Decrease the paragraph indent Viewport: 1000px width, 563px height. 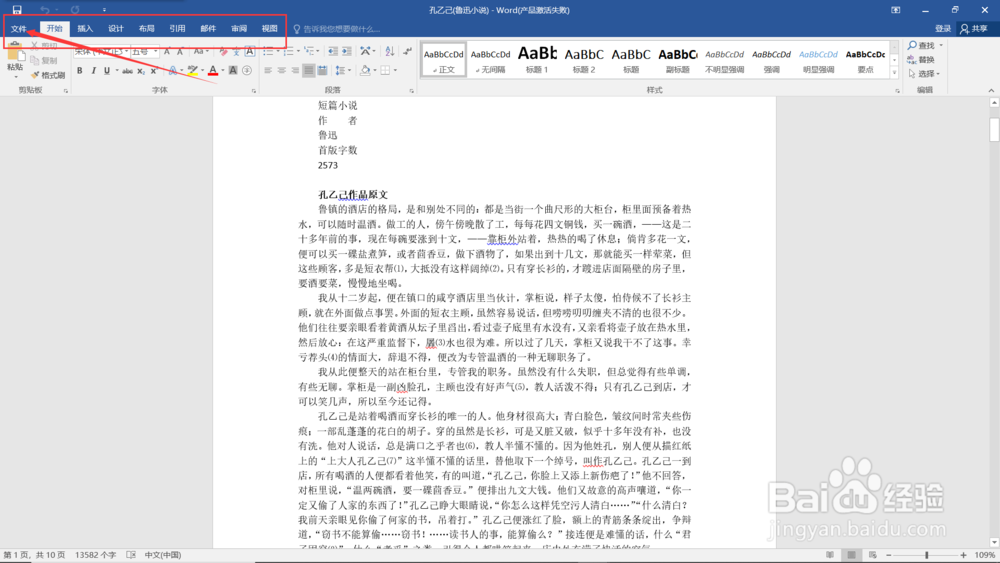click(333, 51)
